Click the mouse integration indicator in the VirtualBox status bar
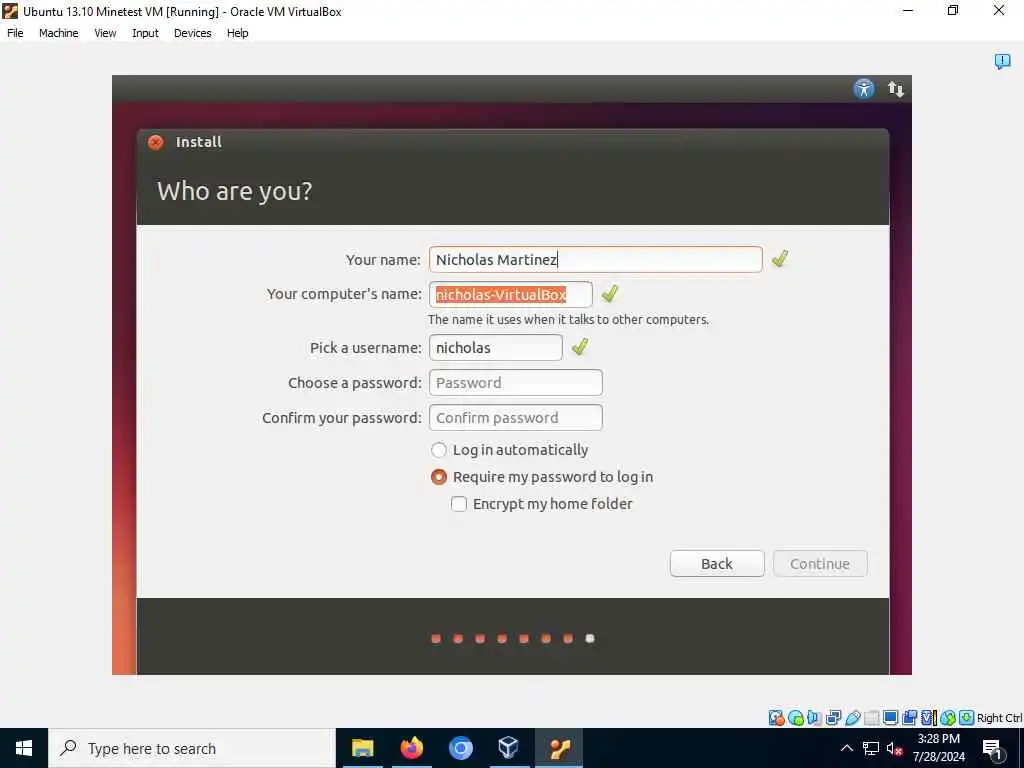This screenshot has height=768, width=1024. pyautogui.click(x=948, y=718)
